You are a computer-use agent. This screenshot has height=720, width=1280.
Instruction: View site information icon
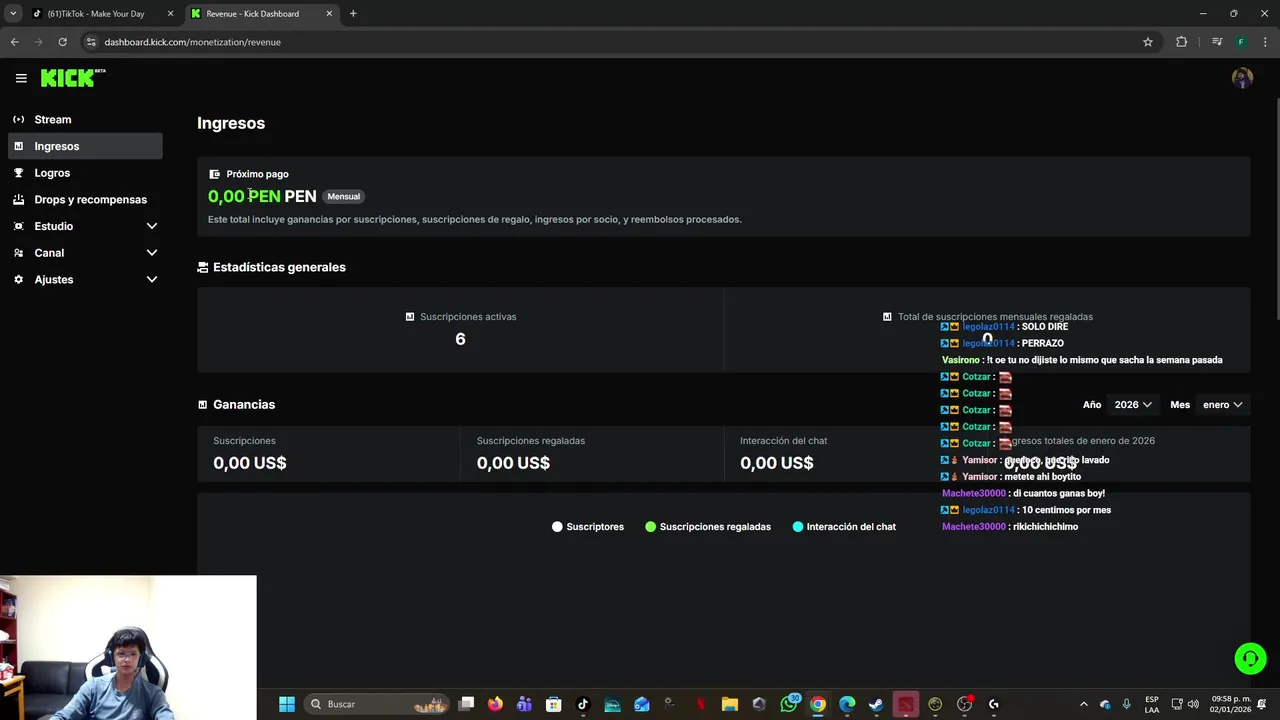[91, 42]
